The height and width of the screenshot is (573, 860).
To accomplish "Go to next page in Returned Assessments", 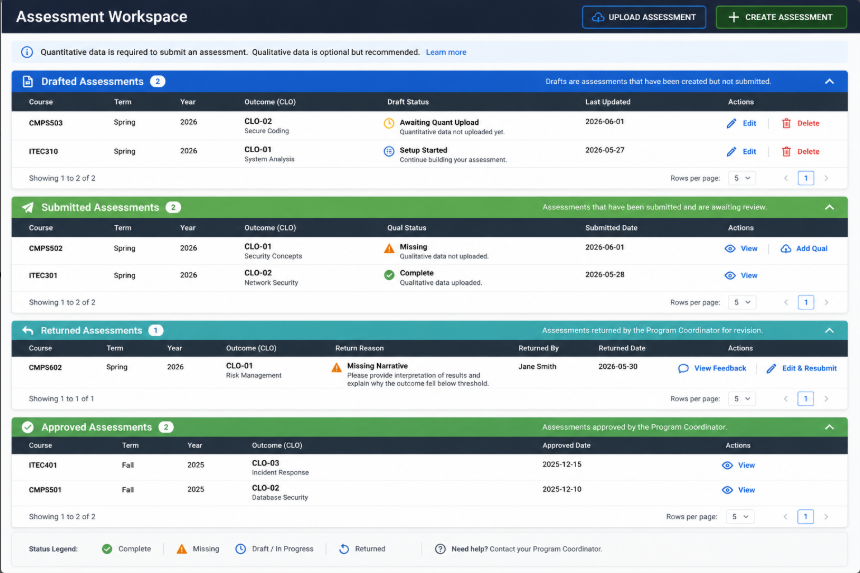I will (826, 399).
